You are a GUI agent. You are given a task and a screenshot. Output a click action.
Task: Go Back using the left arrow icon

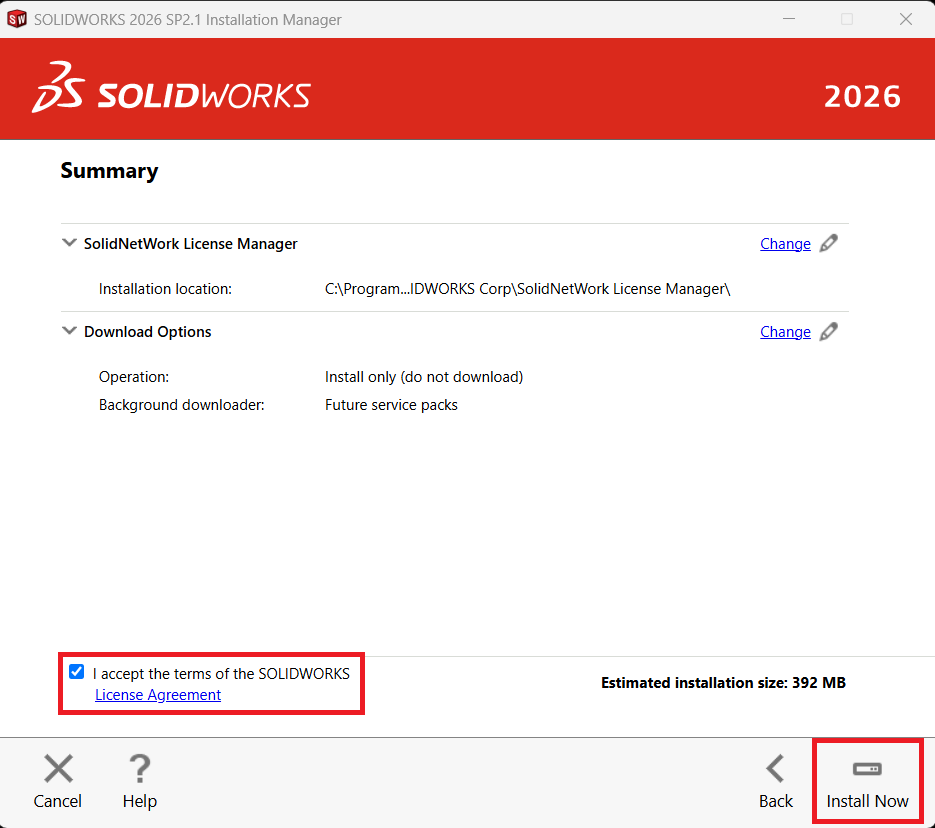775,768
